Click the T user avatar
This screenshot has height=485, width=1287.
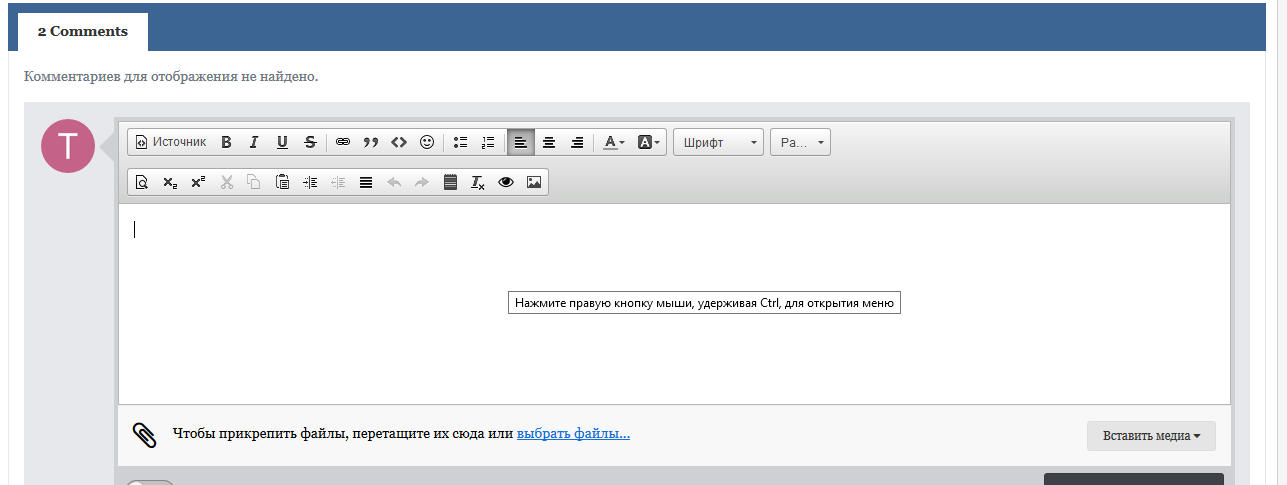[67, 146]
